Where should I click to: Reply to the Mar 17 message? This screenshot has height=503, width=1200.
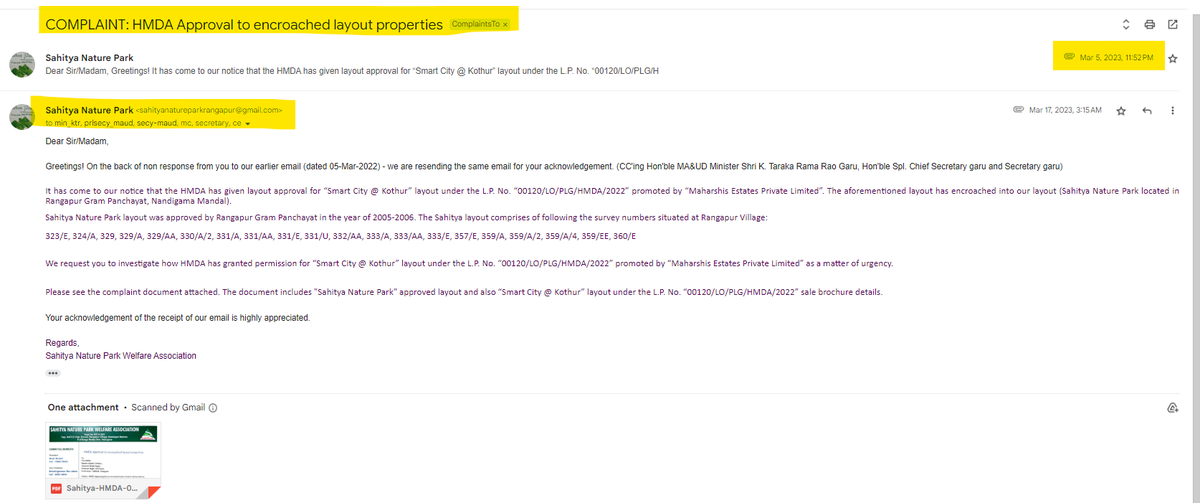pyautogui.click(x=1148, y=110)
